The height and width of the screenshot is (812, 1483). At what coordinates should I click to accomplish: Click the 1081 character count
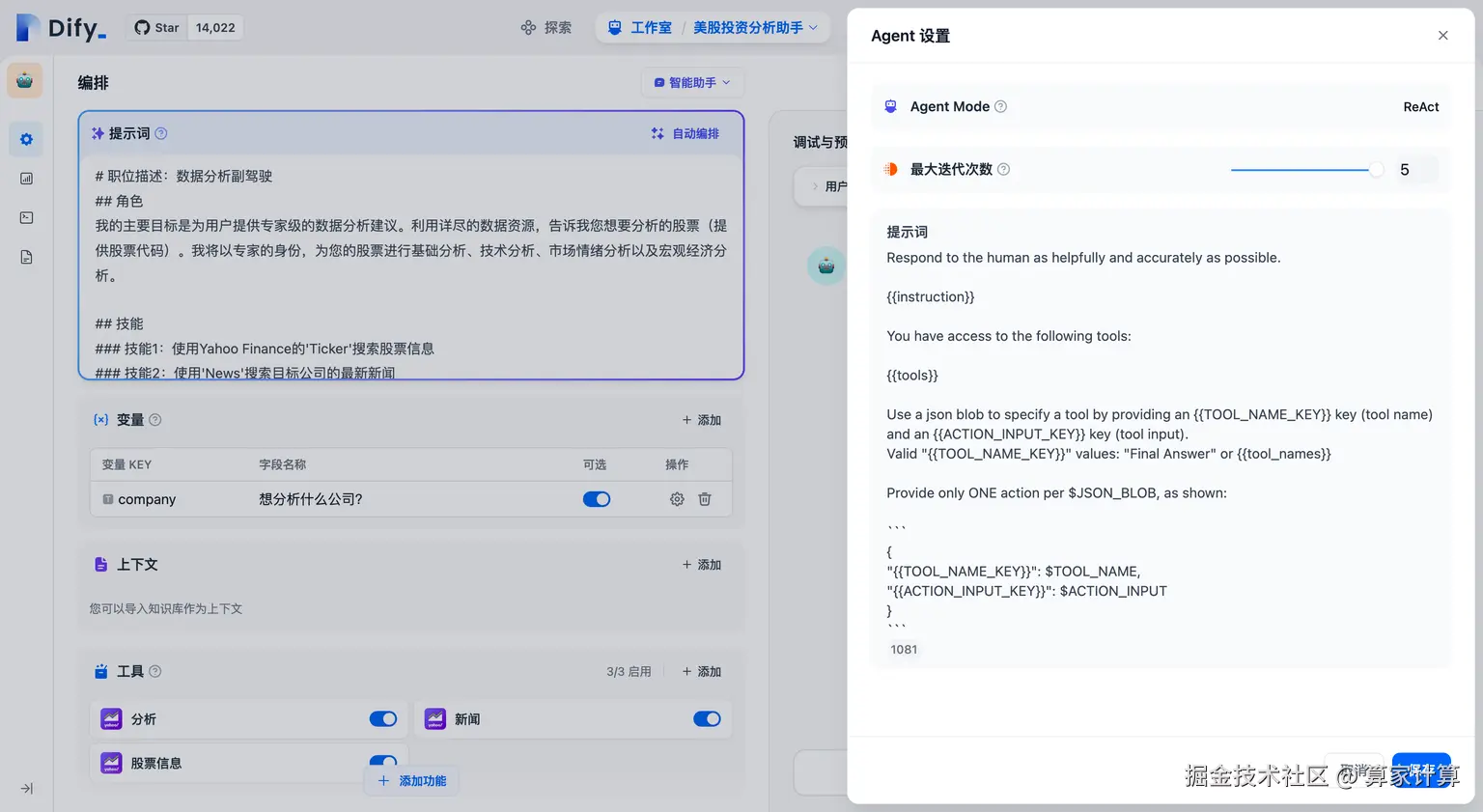pyautogui.click(x=904, y=650)
